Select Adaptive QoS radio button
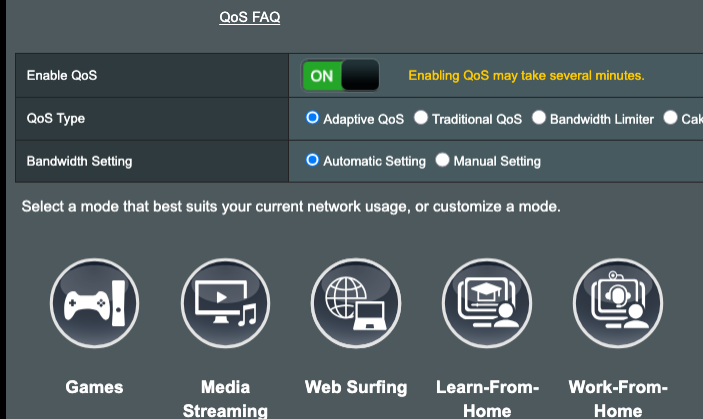This screenshot has height=419, width=703. point(313,118)
